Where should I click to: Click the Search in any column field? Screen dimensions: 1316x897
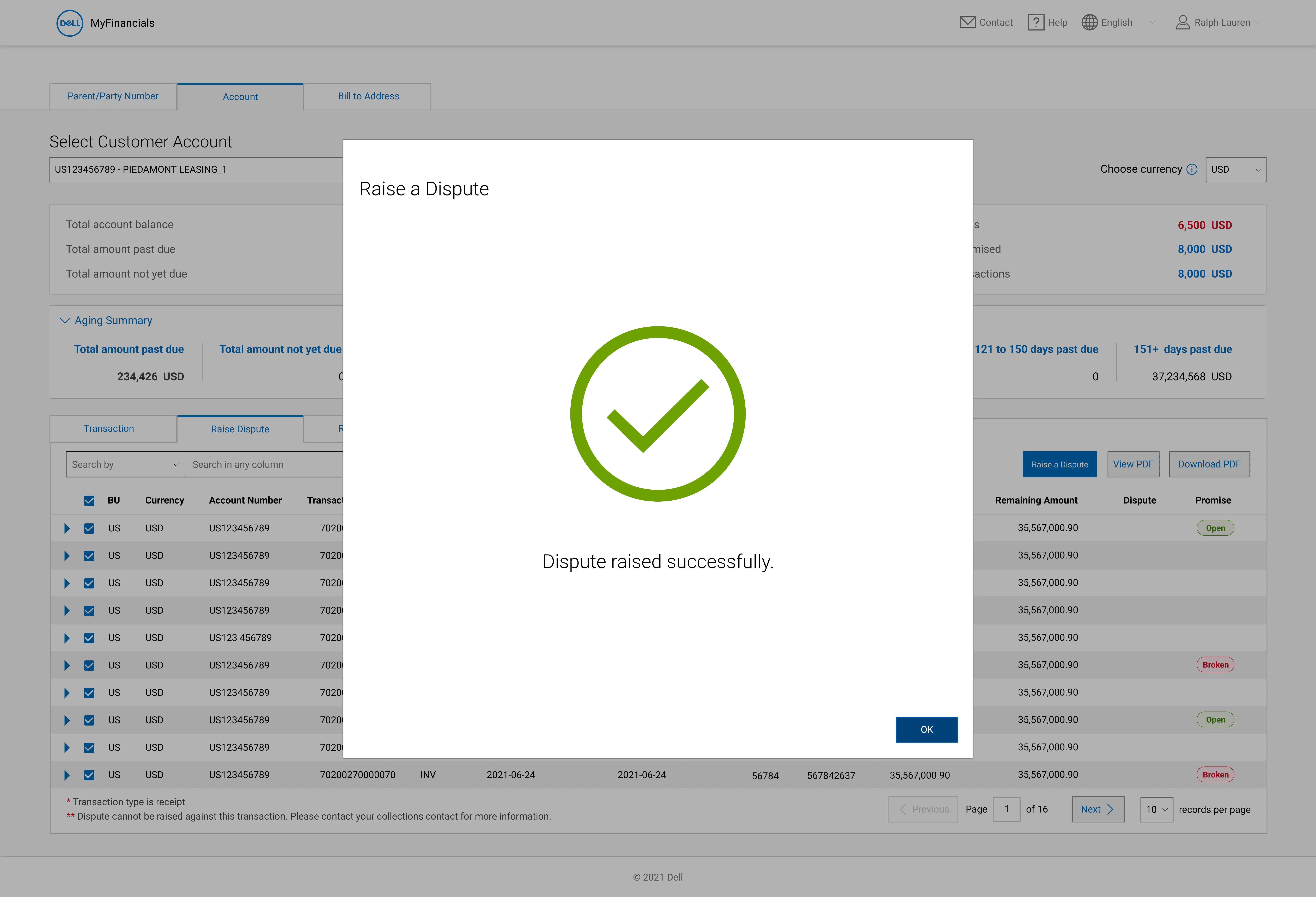264,464
